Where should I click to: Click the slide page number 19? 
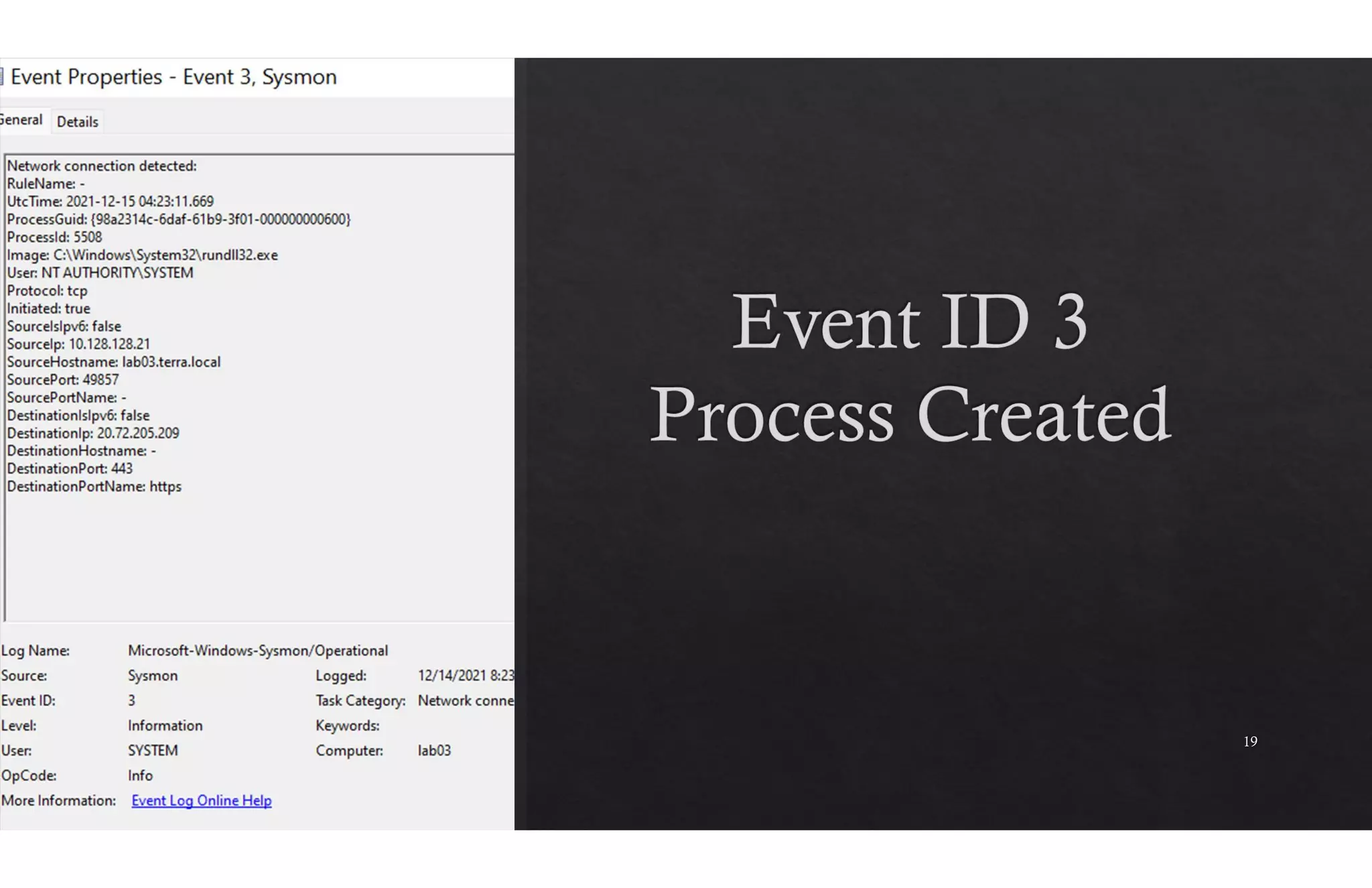1250,741
